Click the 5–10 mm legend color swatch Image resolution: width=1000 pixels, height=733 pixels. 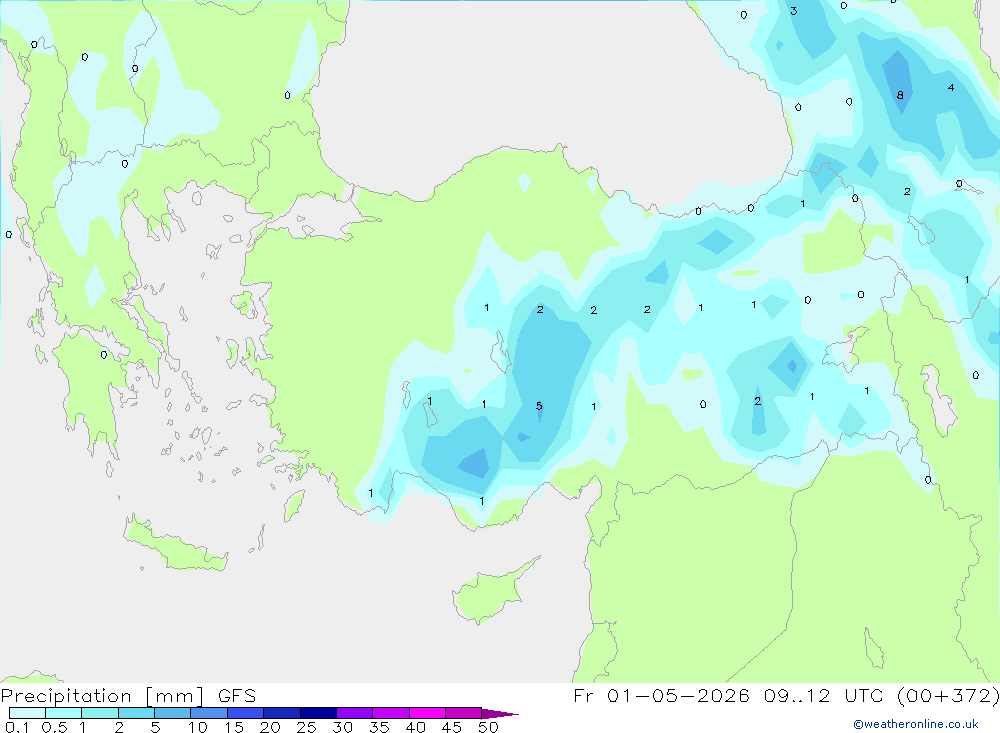click(x=173, y=713)
